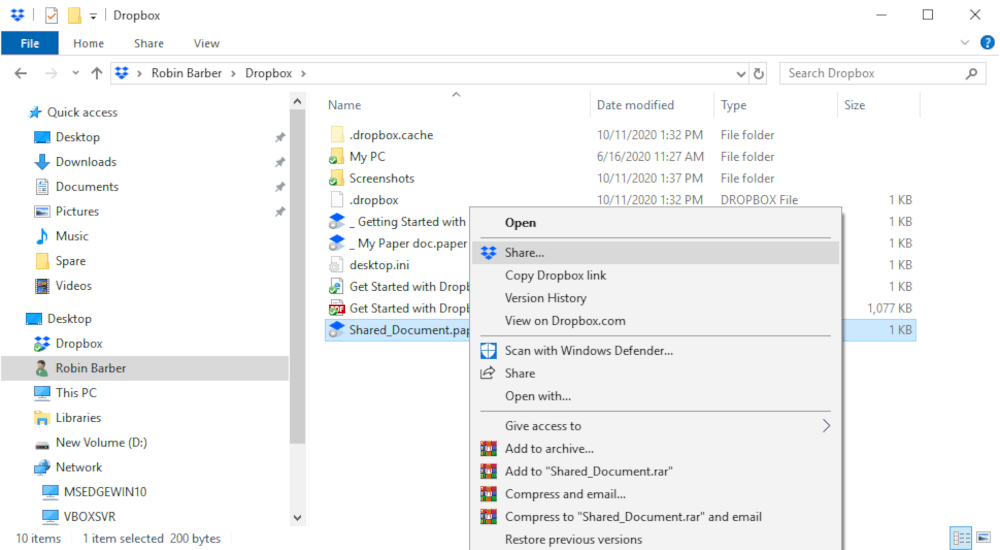This screenshot has height=550, width=1000.
Task: Switch to the Home ribbon tab
Action: tap(89, 43)
